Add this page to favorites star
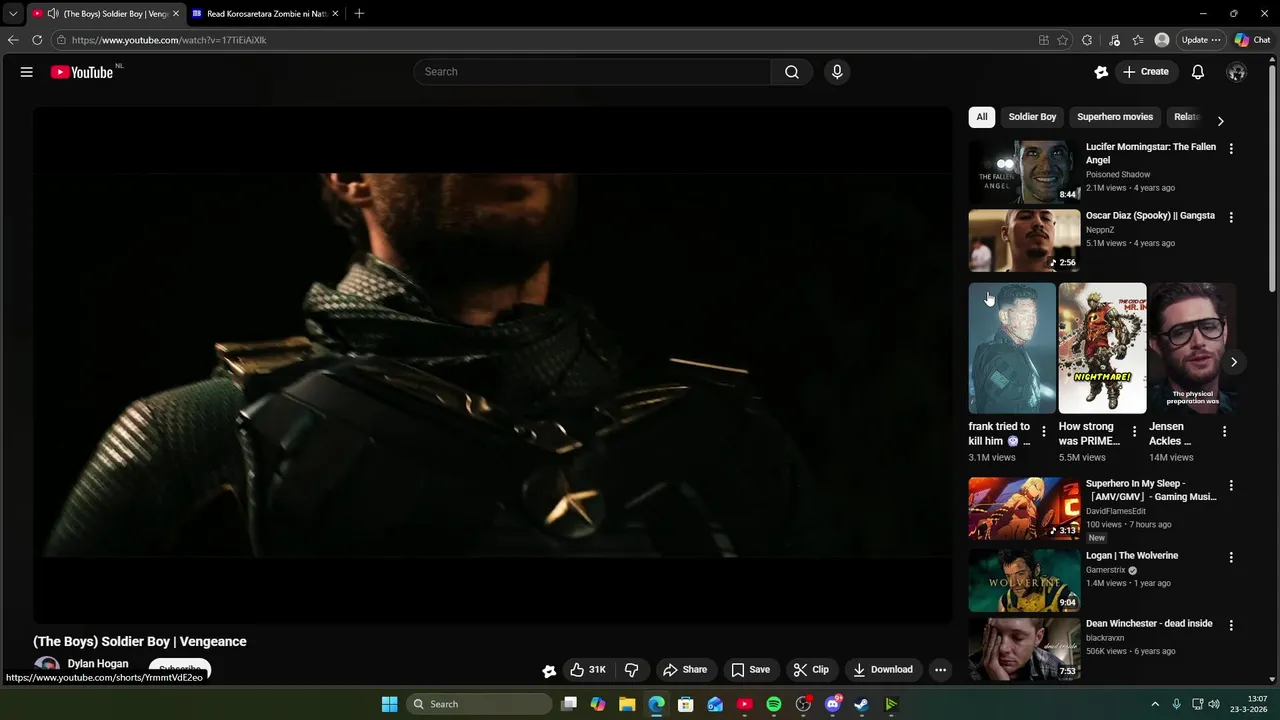This screenshot has height=720, width=1280. pyautogui.click(x=1063, y=40)
